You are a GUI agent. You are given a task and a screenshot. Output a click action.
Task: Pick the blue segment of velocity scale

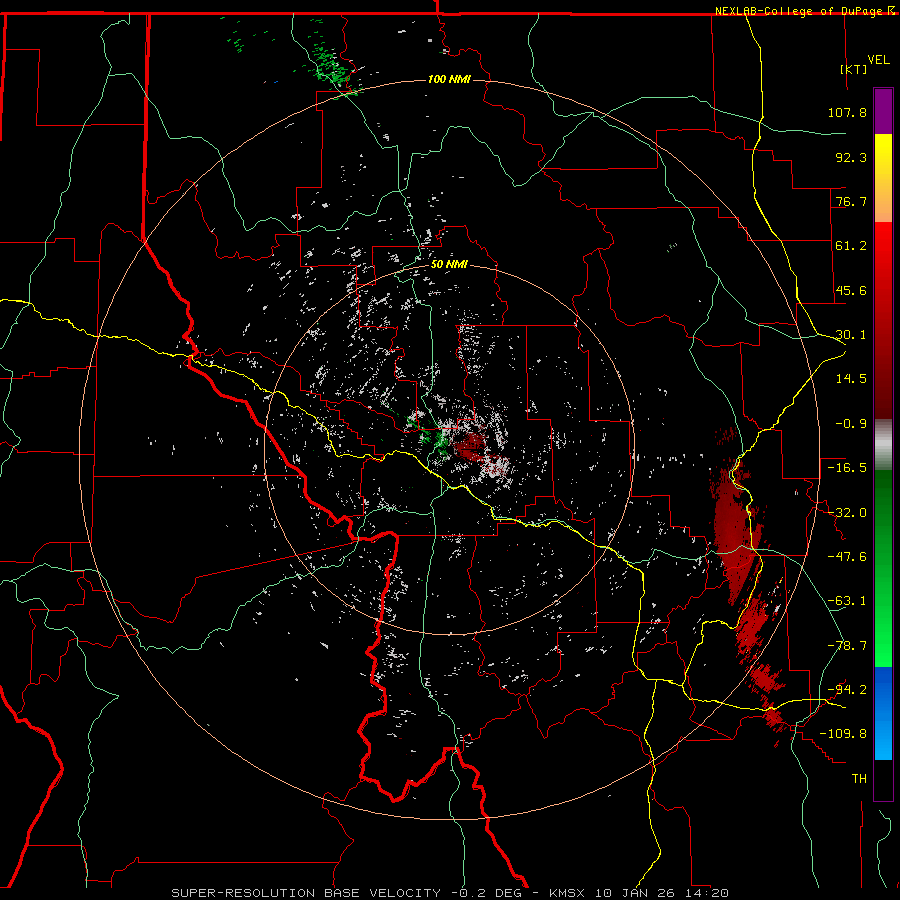pyautogui.click(x=883, y=713)
